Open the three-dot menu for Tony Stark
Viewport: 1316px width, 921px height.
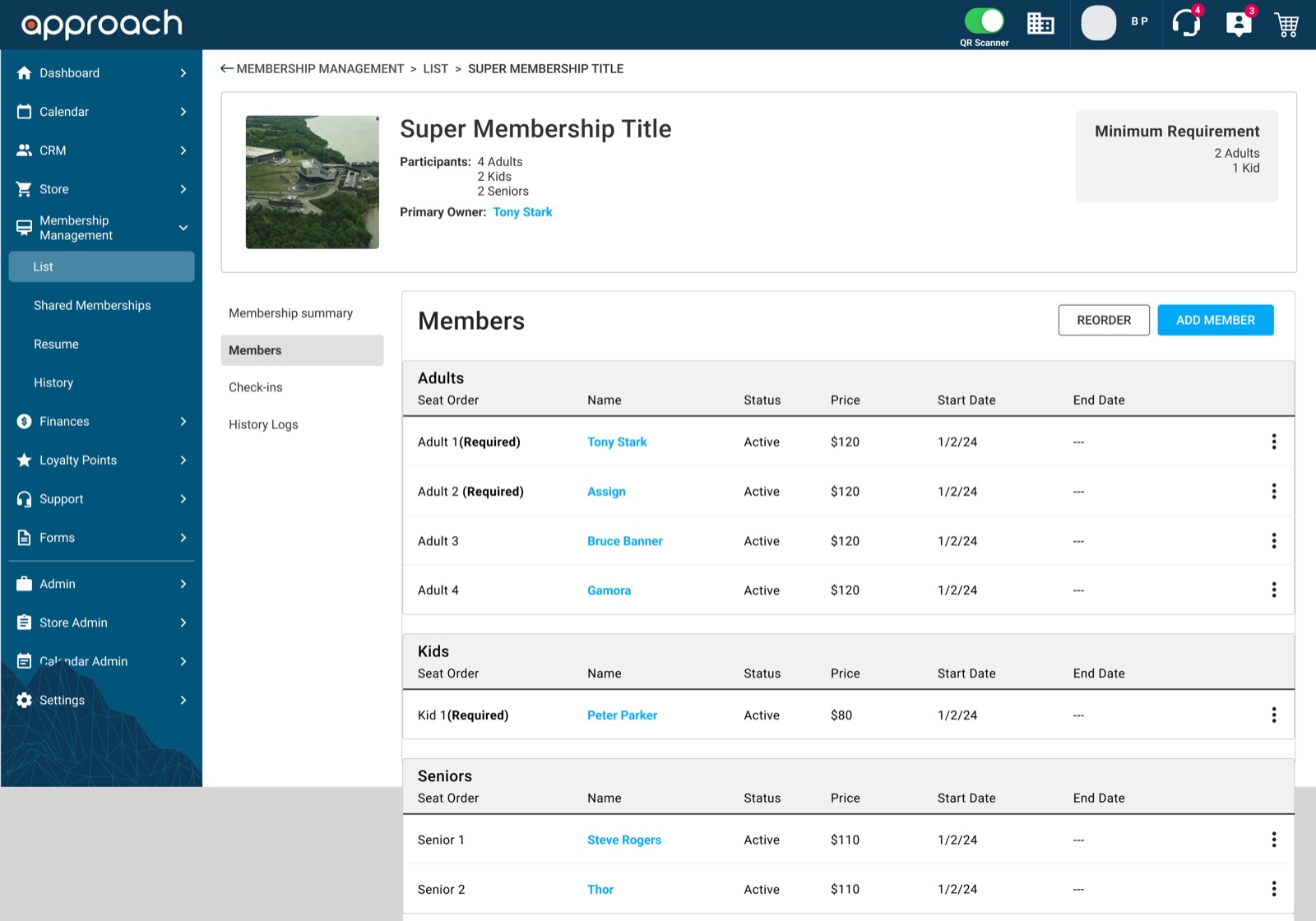[1274, 442]
